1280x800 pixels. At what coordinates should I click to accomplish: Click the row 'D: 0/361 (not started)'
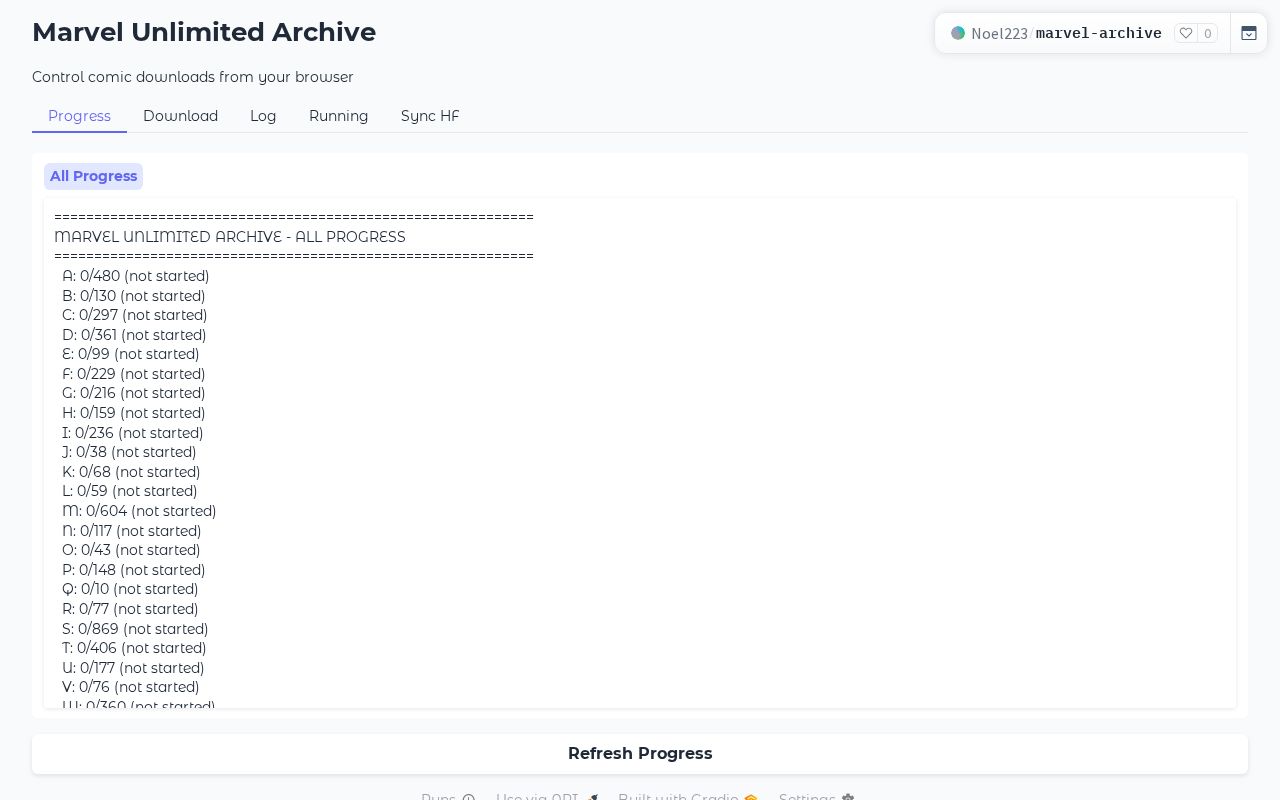[x=134, y=335]
